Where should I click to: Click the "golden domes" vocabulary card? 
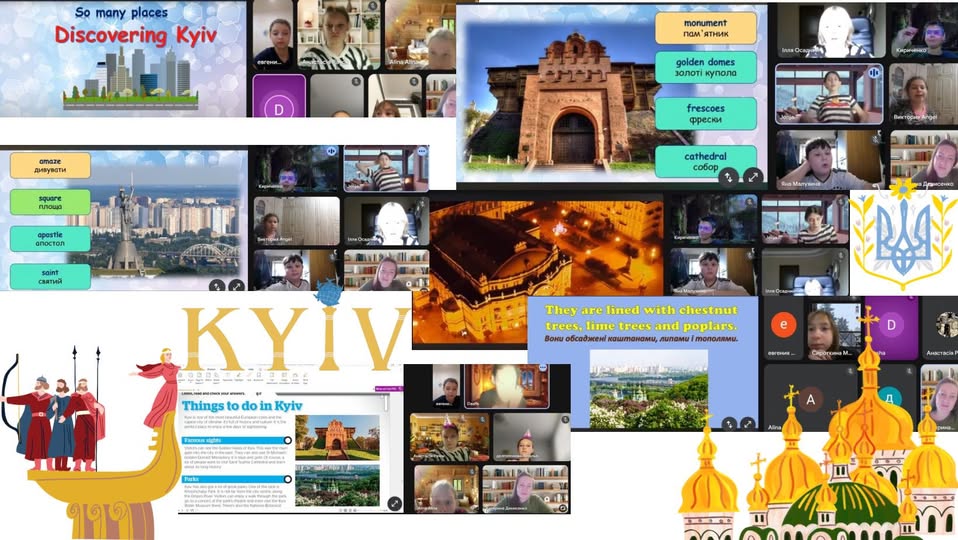click(x=705, y=68)
